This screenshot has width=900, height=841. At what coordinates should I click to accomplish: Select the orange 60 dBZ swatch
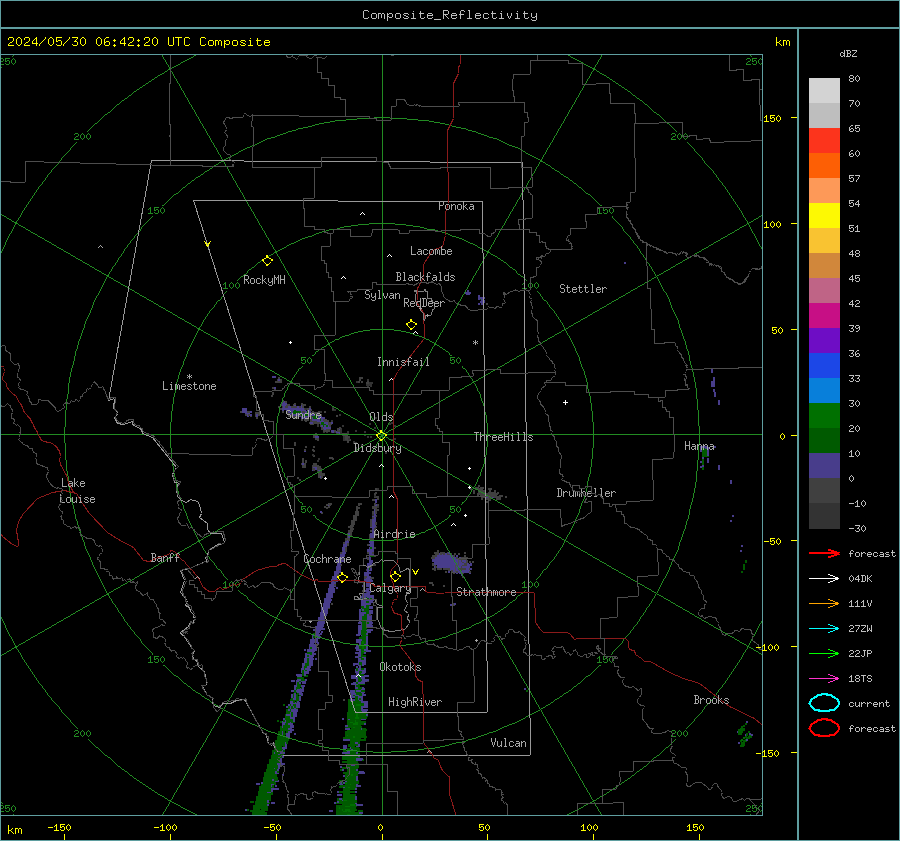click(824, 165)
